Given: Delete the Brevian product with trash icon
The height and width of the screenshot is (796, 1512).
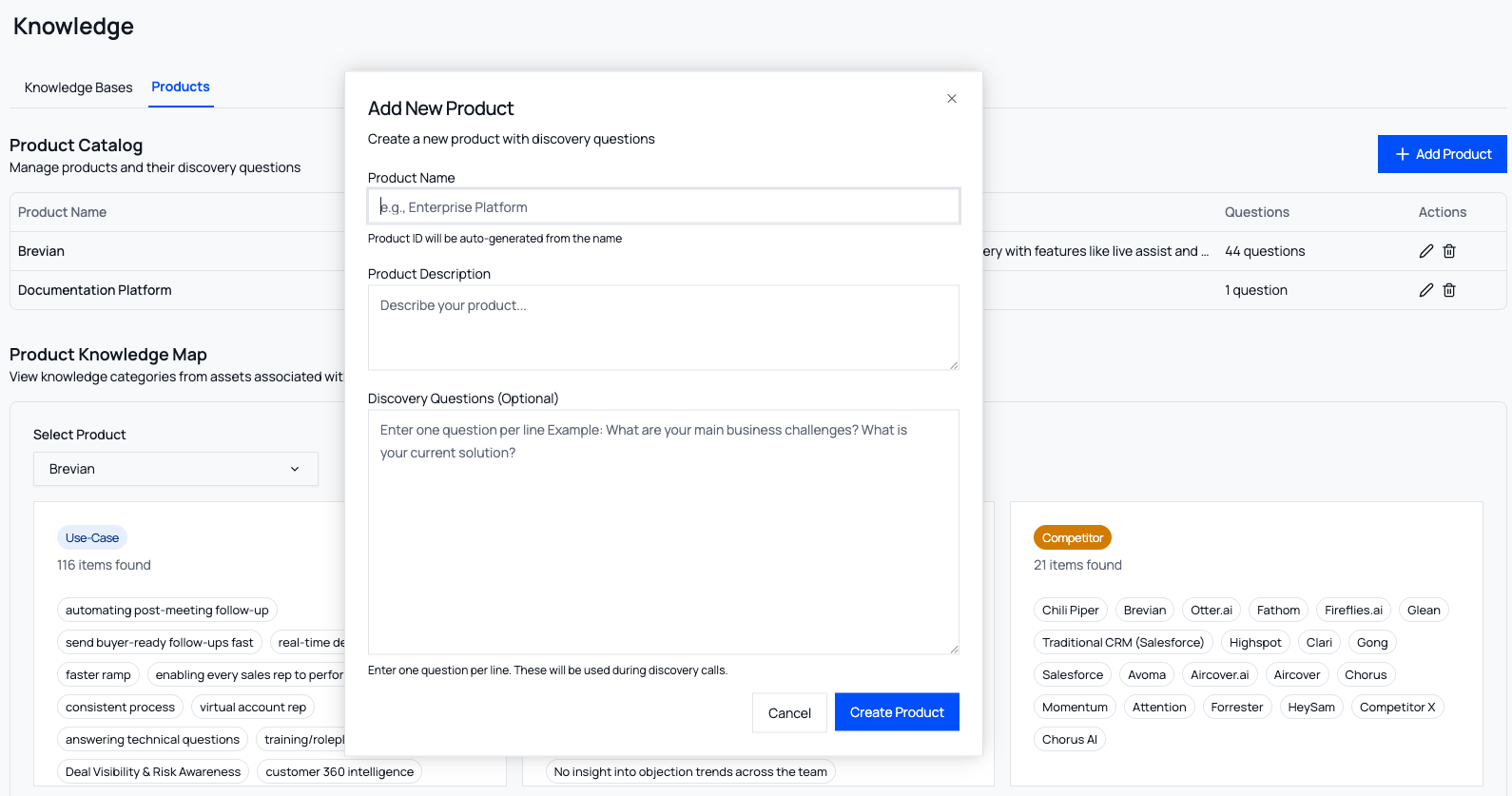Looking at the screenshot, I should pos(1449,251).
